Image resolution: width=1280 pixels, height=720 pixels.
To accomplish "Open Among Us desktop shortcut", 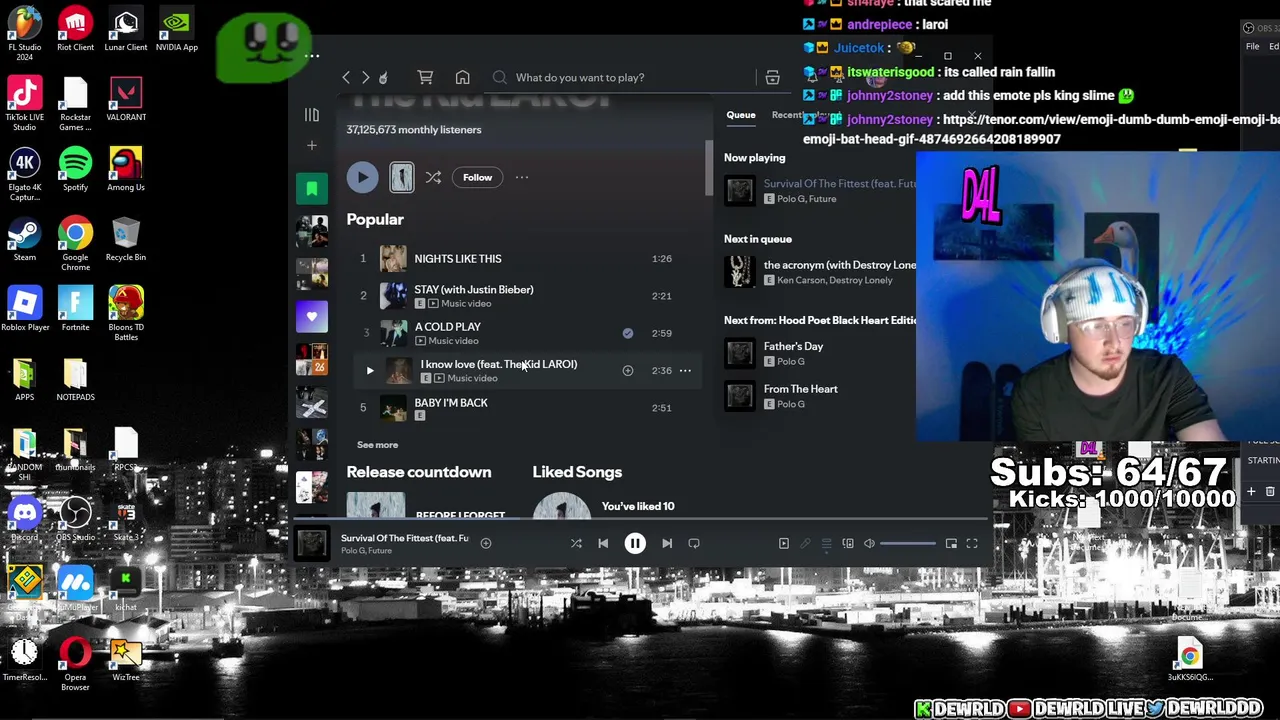I will [126, 170].
